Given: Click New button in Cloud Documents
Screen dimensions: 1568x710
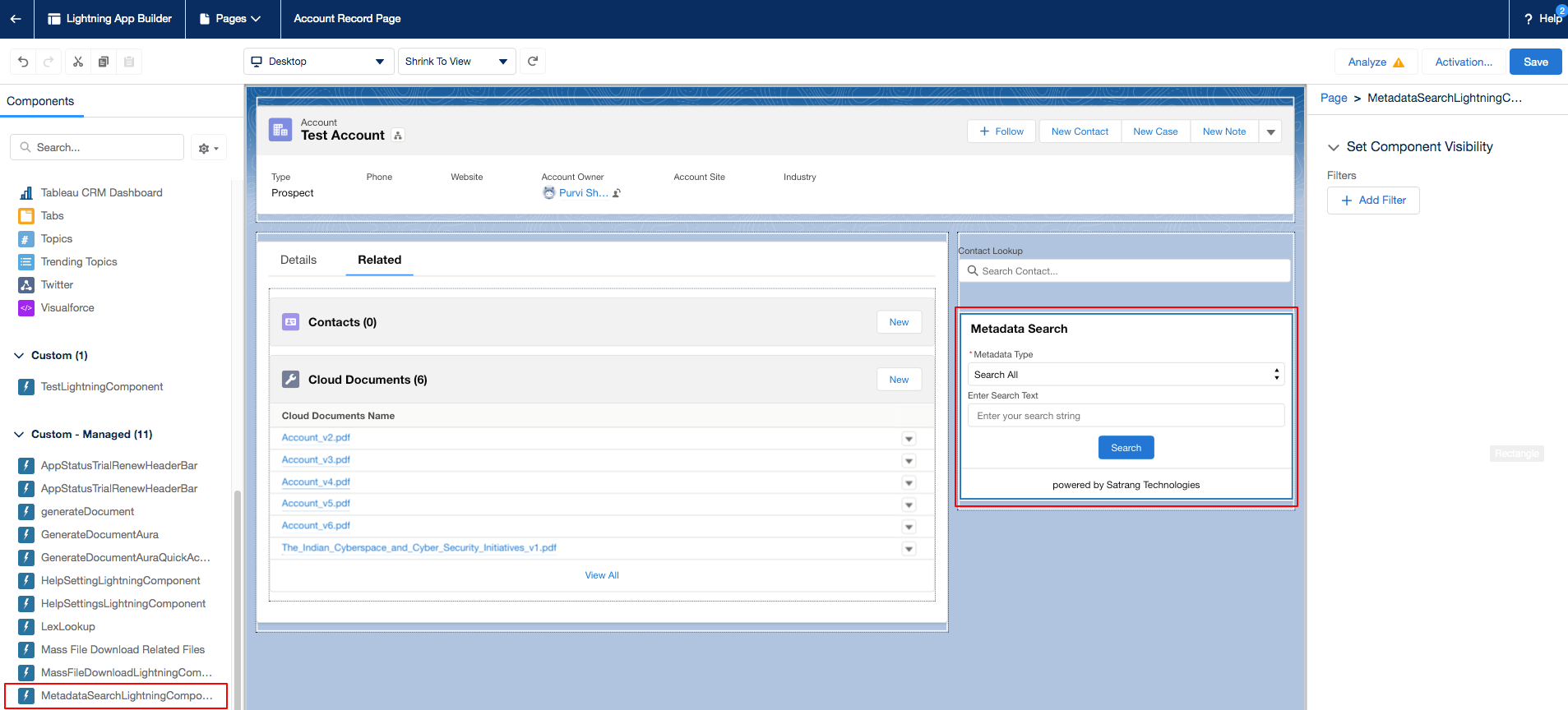Looking at the screenshot, I should [899, 380].
